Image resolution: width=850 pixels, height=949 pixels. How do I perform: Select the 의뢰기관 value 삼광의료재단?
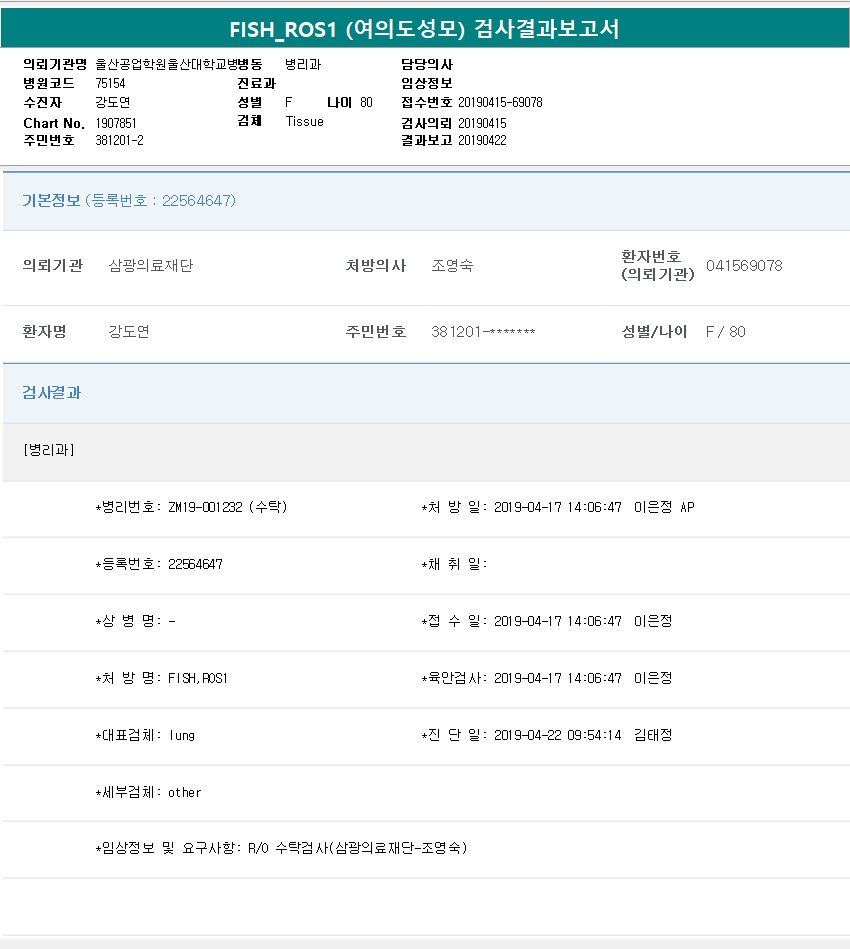point(150,266)
